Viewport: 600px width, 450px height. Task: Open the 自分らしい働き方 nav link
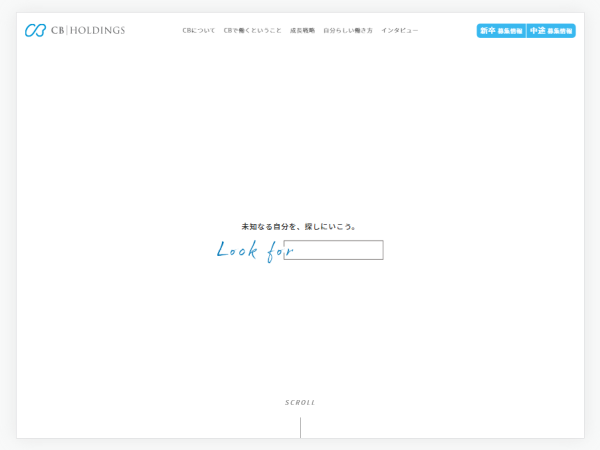coord(347,31)
